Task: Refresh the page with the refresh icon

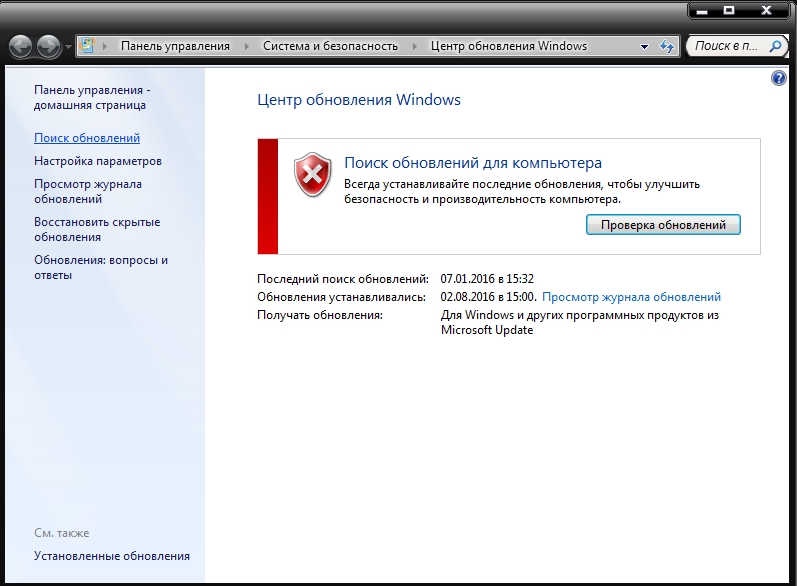Action: tap(666, 46)
